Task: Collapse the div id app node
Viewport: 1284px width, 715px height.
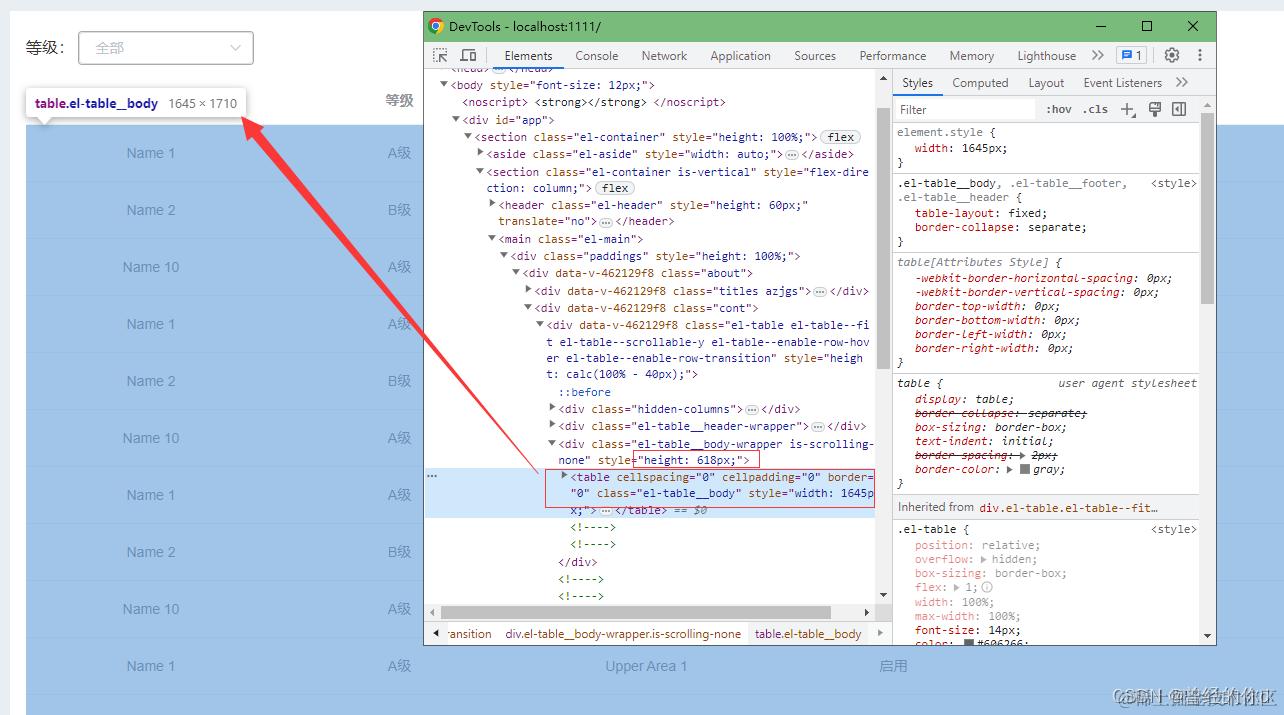Action: click(x=455, y=120)
